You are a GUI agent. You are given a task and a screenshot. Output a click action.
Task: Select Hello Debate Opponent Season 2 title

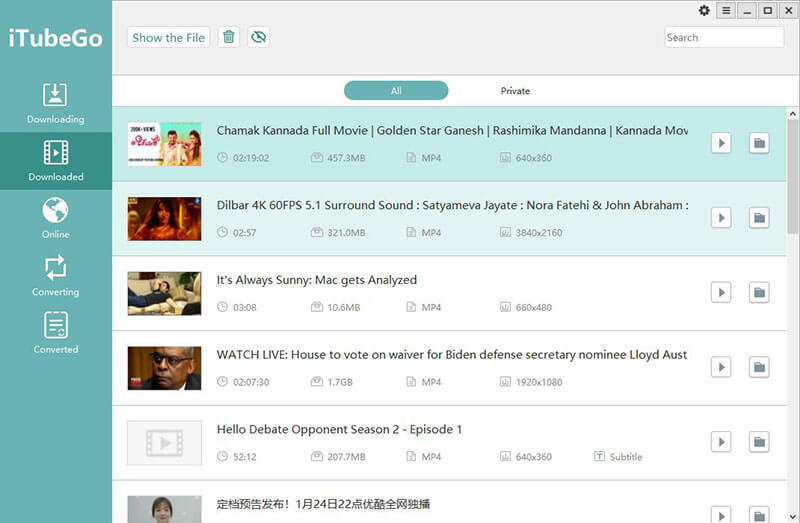339,430
